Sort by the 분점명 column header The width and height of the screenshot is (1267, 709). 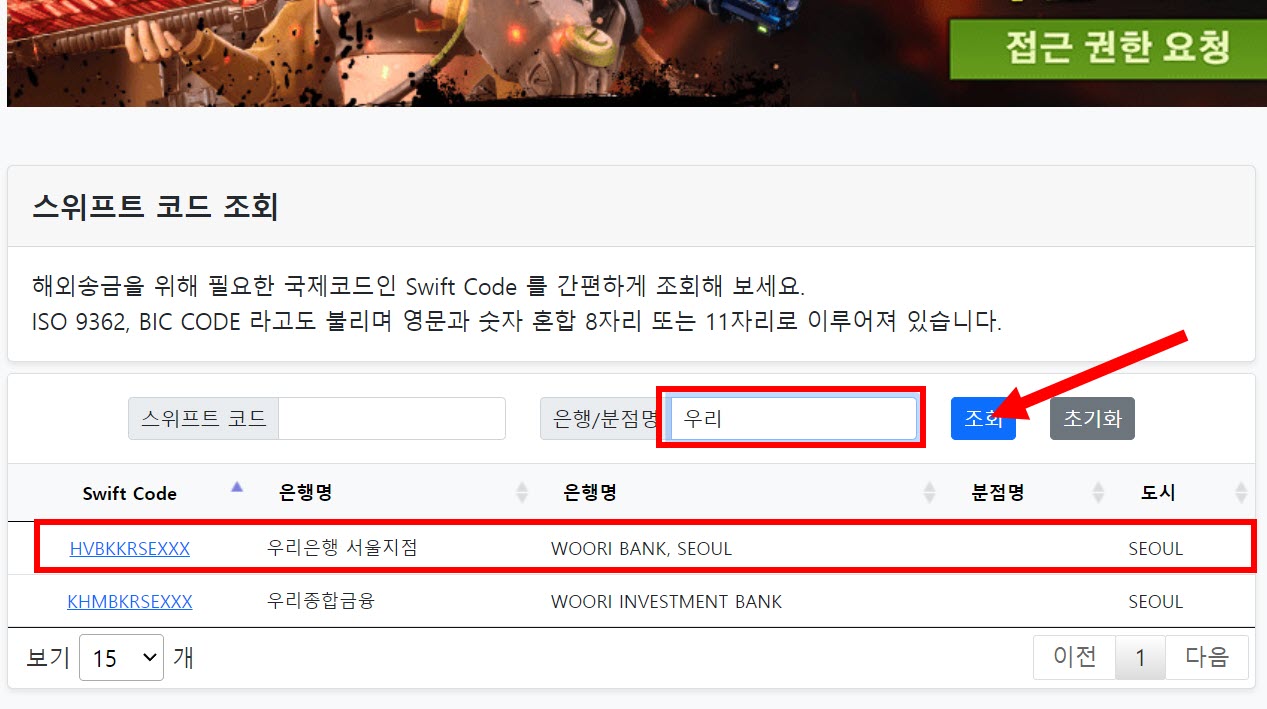tap(1030, 493)
